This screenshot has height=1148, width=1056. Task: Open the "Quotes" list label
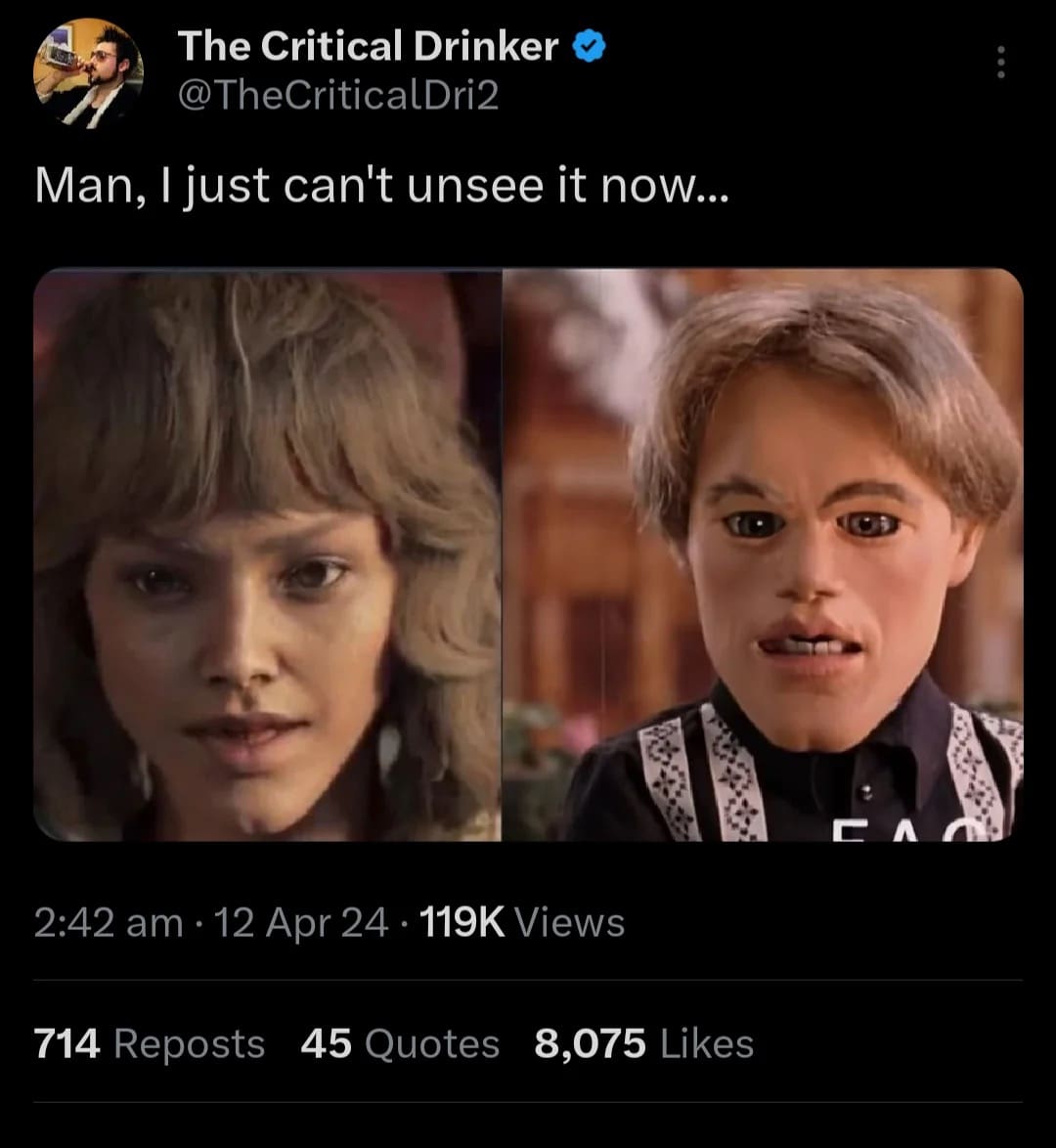click(432, 1043)
